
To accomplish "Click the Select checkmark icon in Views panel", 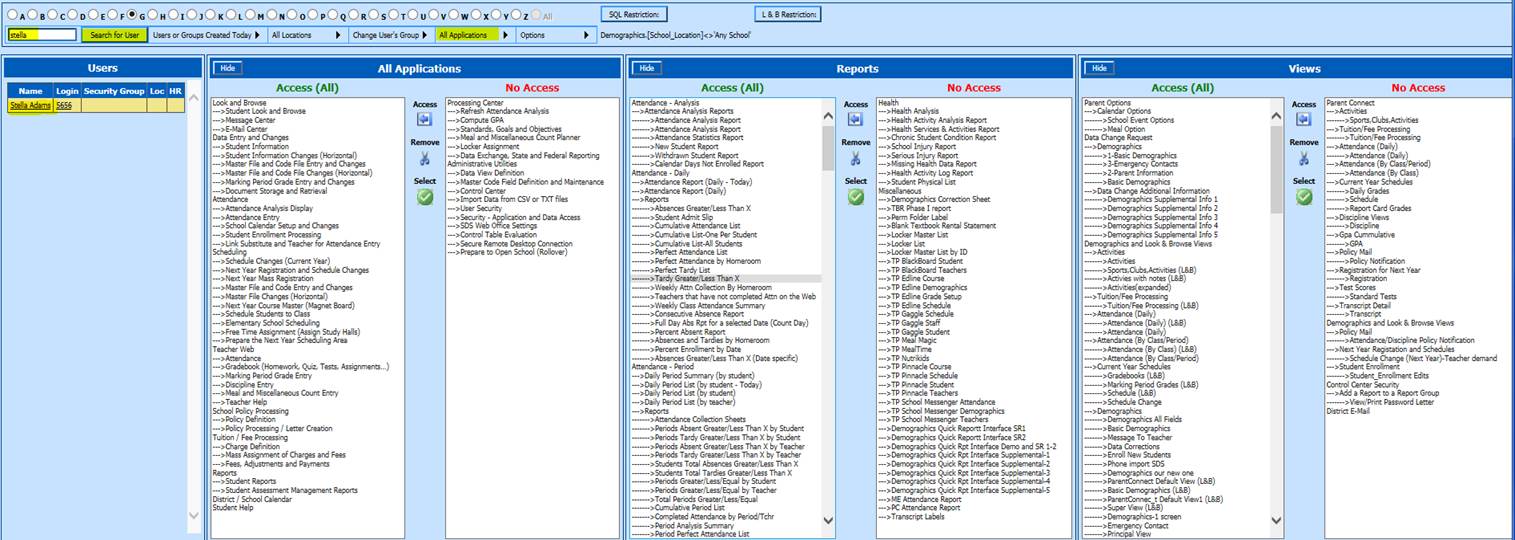I will pyautogui.click(x=1304, y=197).
